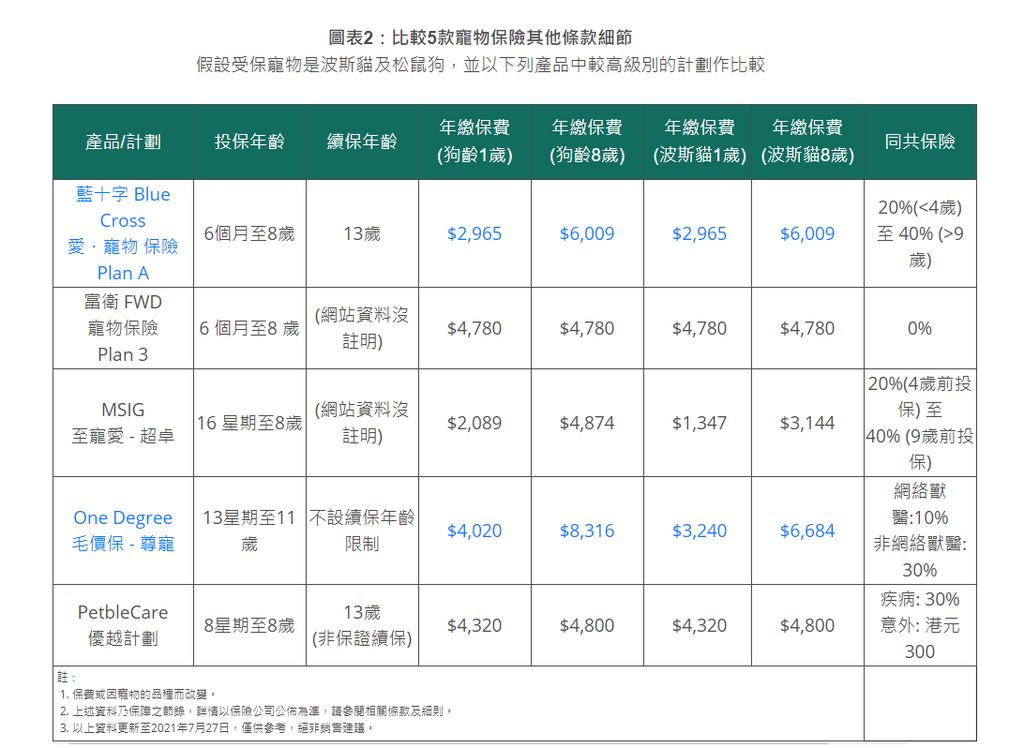This screenshot has width=1024, height=748.
Task: Click MSIG $2,089 premium cell
Action: [474, 423]
